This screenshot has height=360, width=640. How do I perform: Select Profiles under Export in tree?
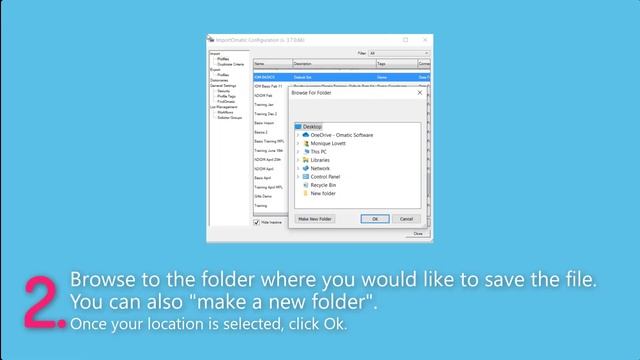pos(223,75)
